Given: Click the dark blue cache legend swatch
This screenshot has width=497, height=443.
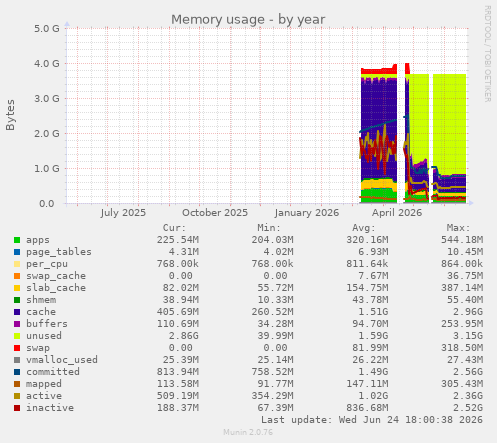Looking at the screenshot, I should (17, 312).
